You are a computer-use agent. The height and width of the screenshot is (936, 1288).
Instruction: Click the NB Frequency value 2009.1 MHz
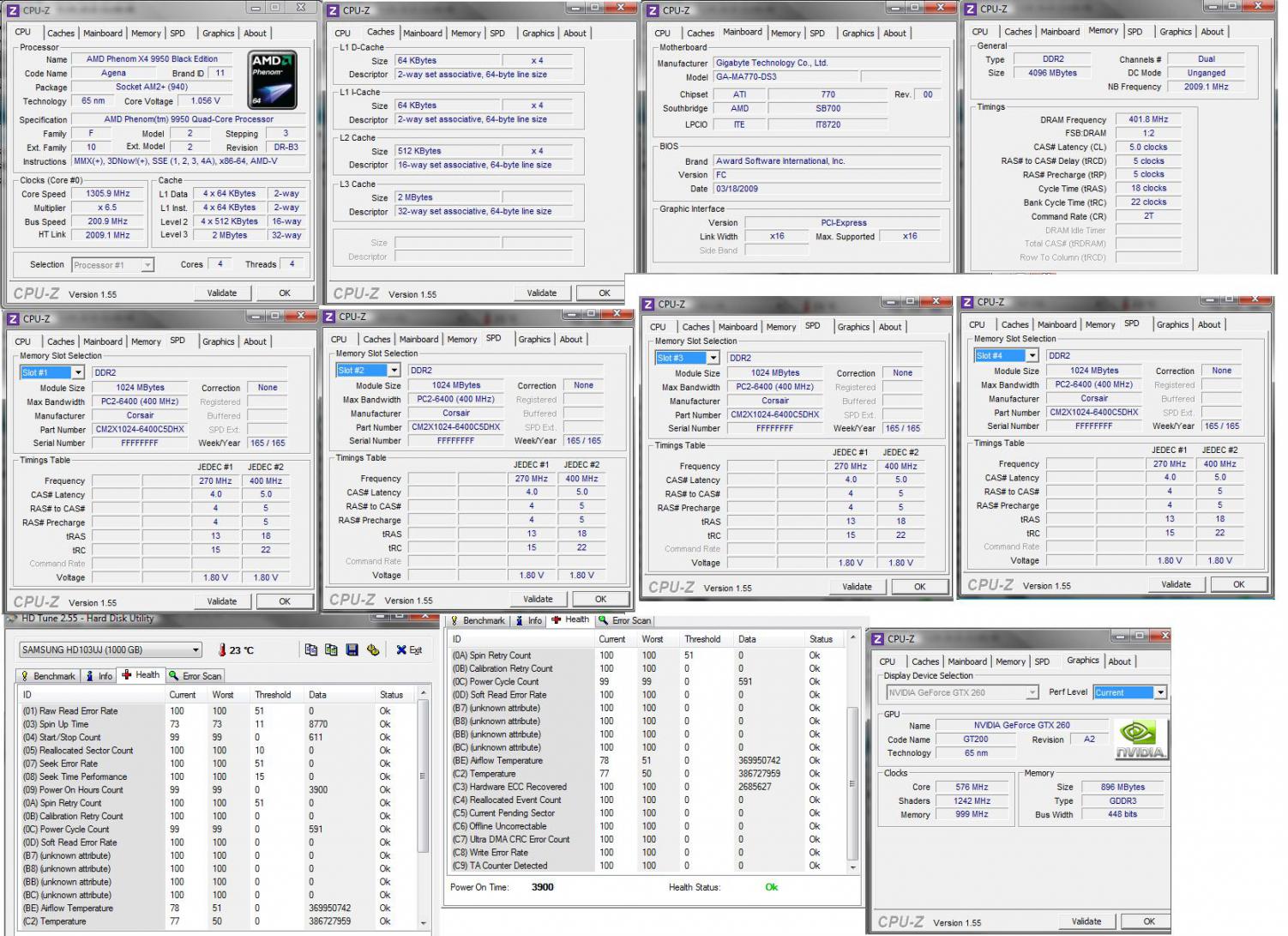pyautogui.click(x=1207, y=87)
